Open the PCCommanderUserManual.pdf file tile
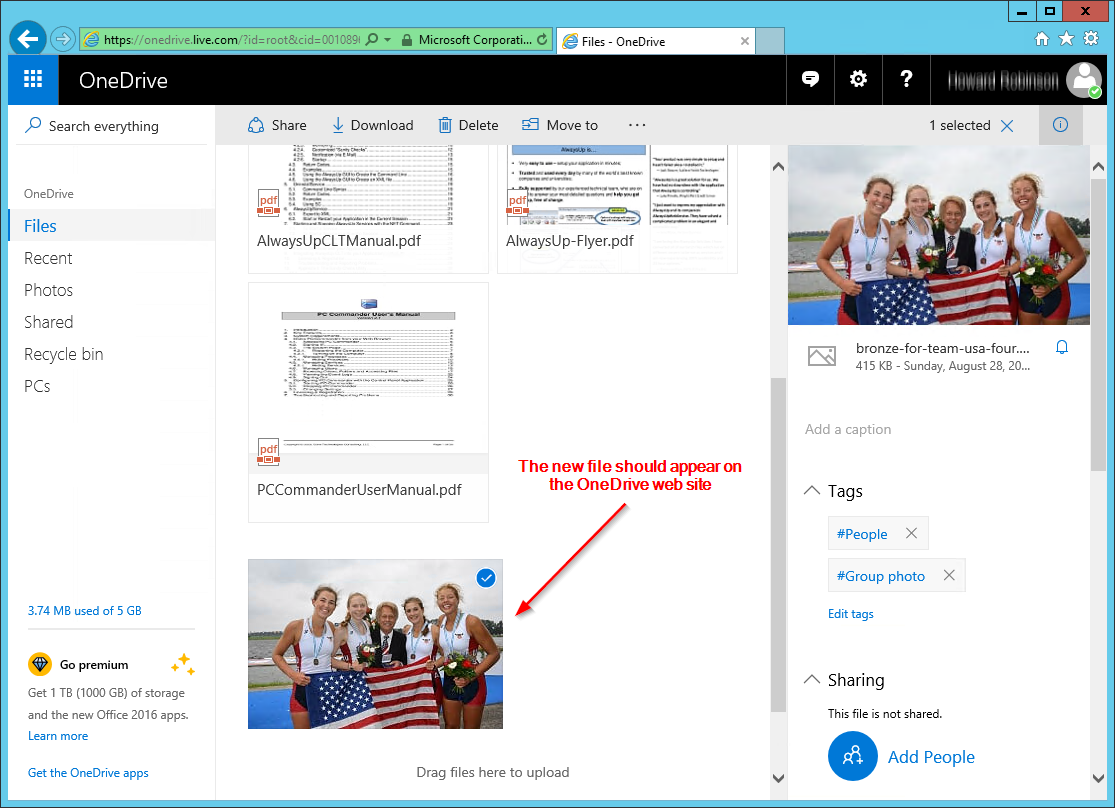Viewport: 1115px width, 808px height. 368,403
